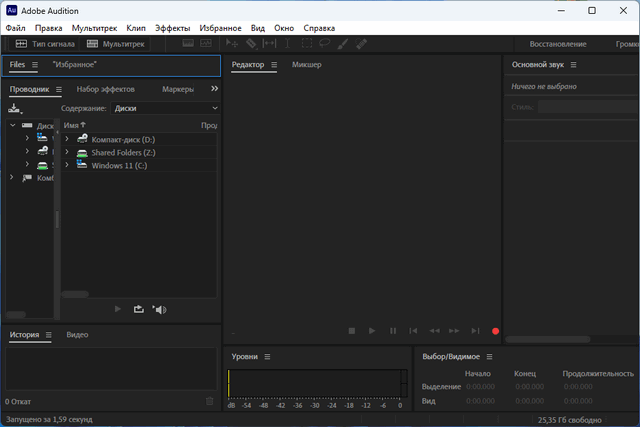Show hidden panel tabs with double chevron
640x427 pixels.
click(214, 89)
